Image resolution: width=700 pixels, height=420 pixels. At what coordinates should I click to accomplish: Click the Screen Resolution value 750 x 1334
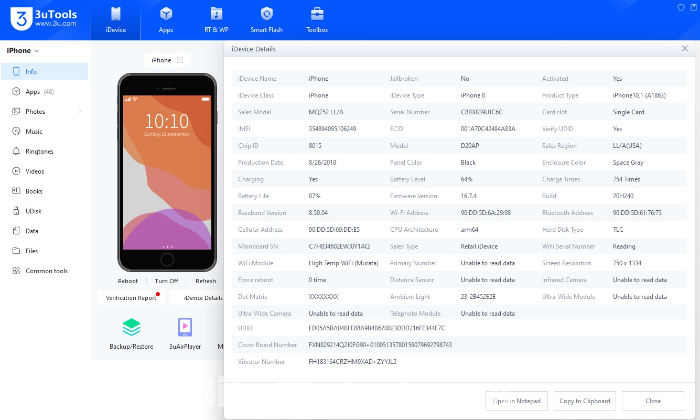pos(627,263)
